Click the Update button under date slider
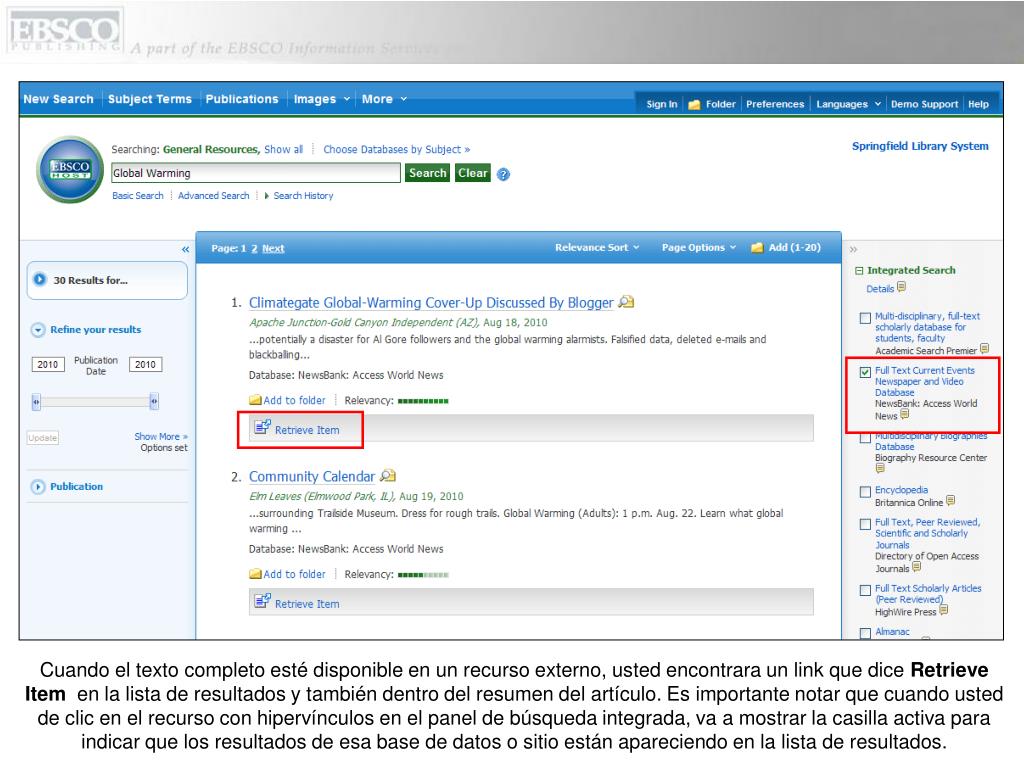Screen dimensions: 1024x768 (42, 438)
